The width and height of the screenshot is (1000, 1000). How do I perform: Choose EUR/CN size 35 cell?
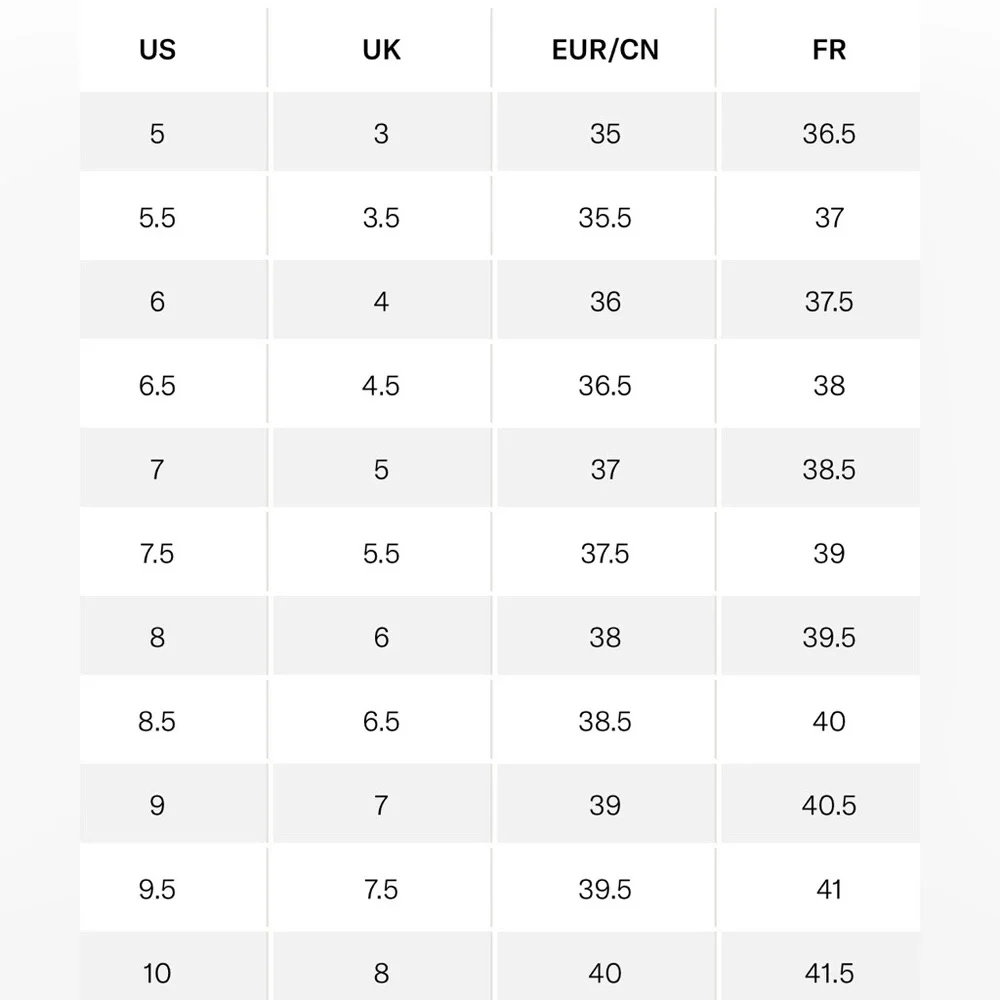click(605, 134)
